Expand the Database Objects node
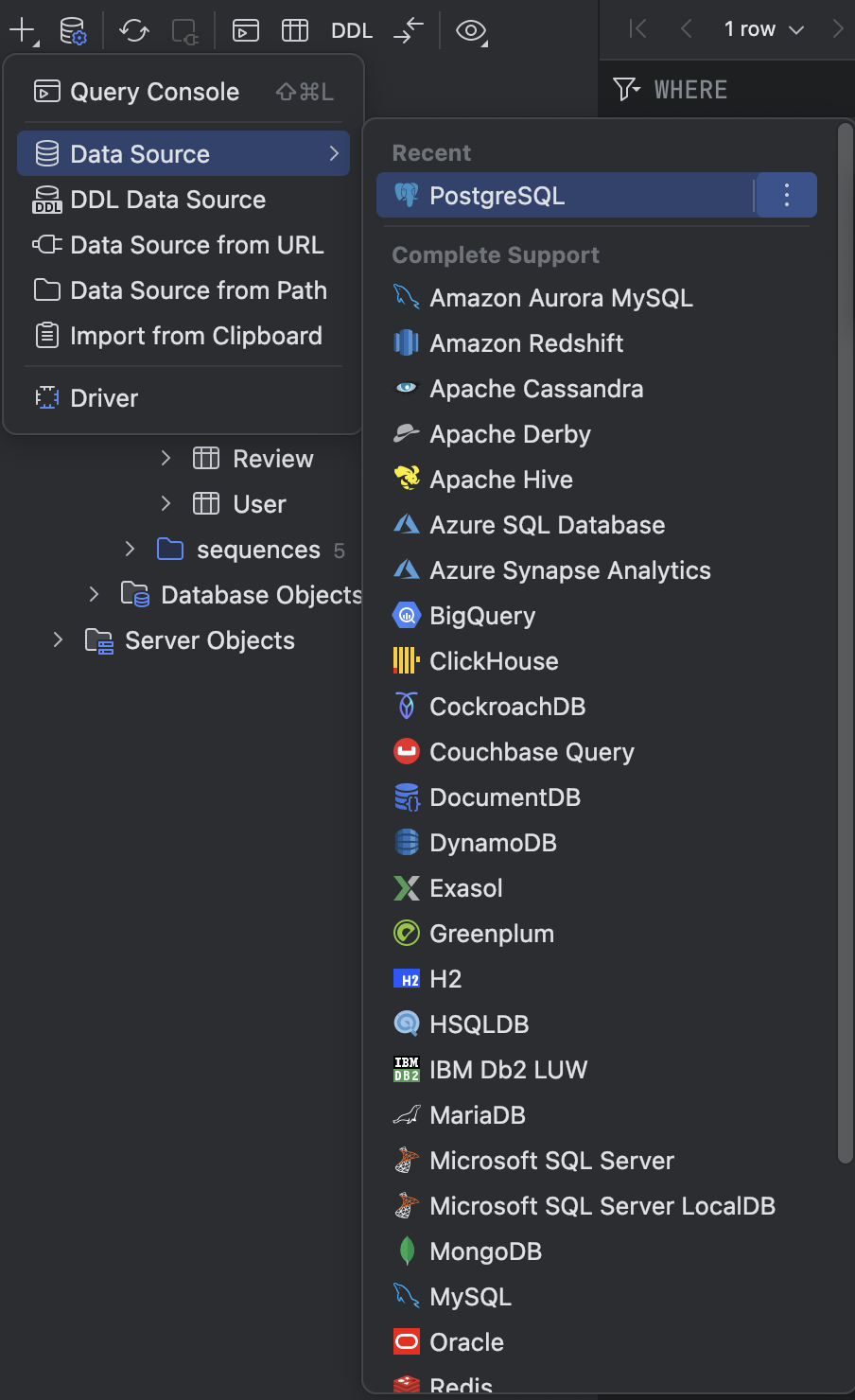The width and height of the screenshot is (855, 1400). point(94,595)
